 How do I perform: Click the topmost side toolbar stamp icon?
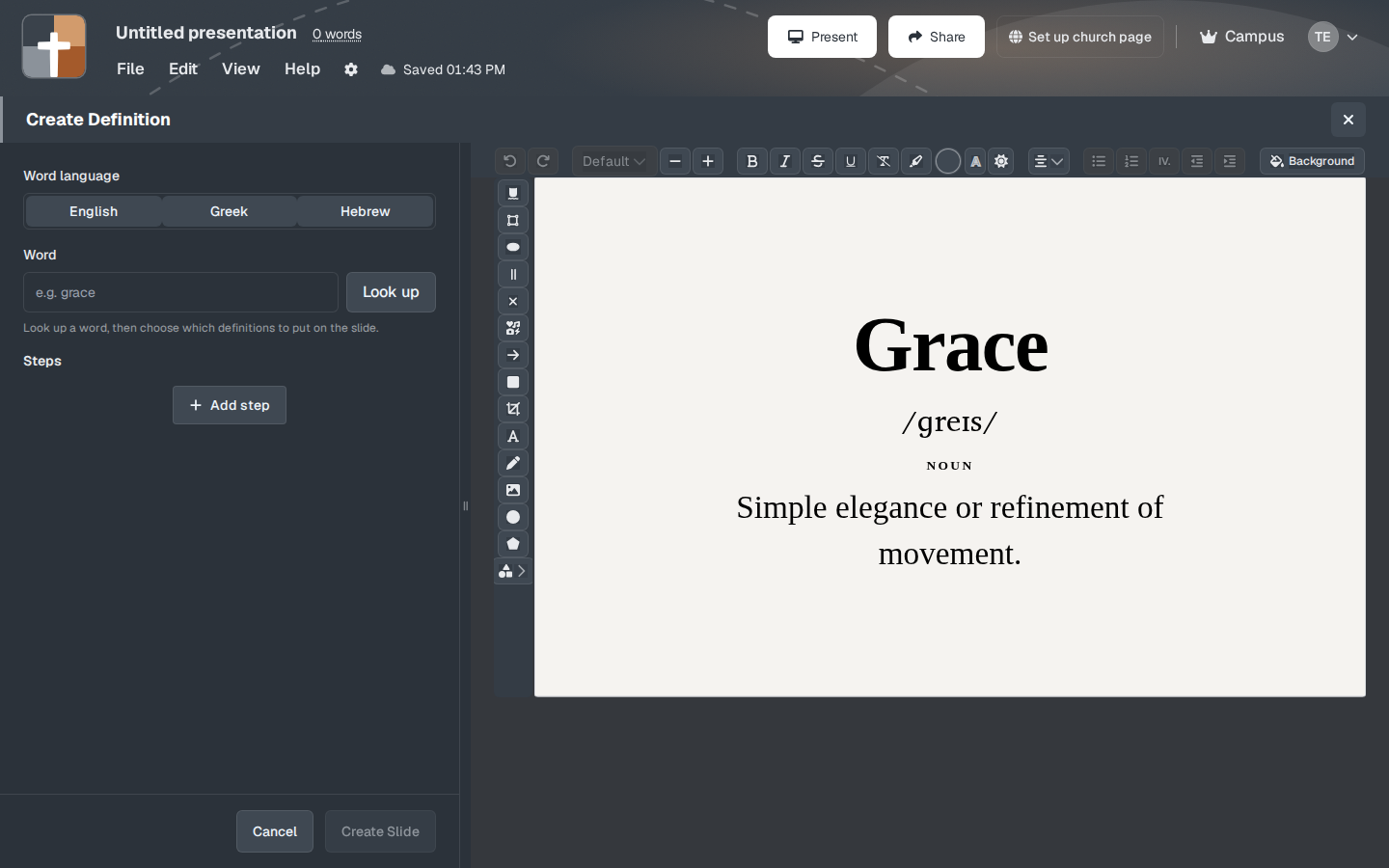point(513,193)
